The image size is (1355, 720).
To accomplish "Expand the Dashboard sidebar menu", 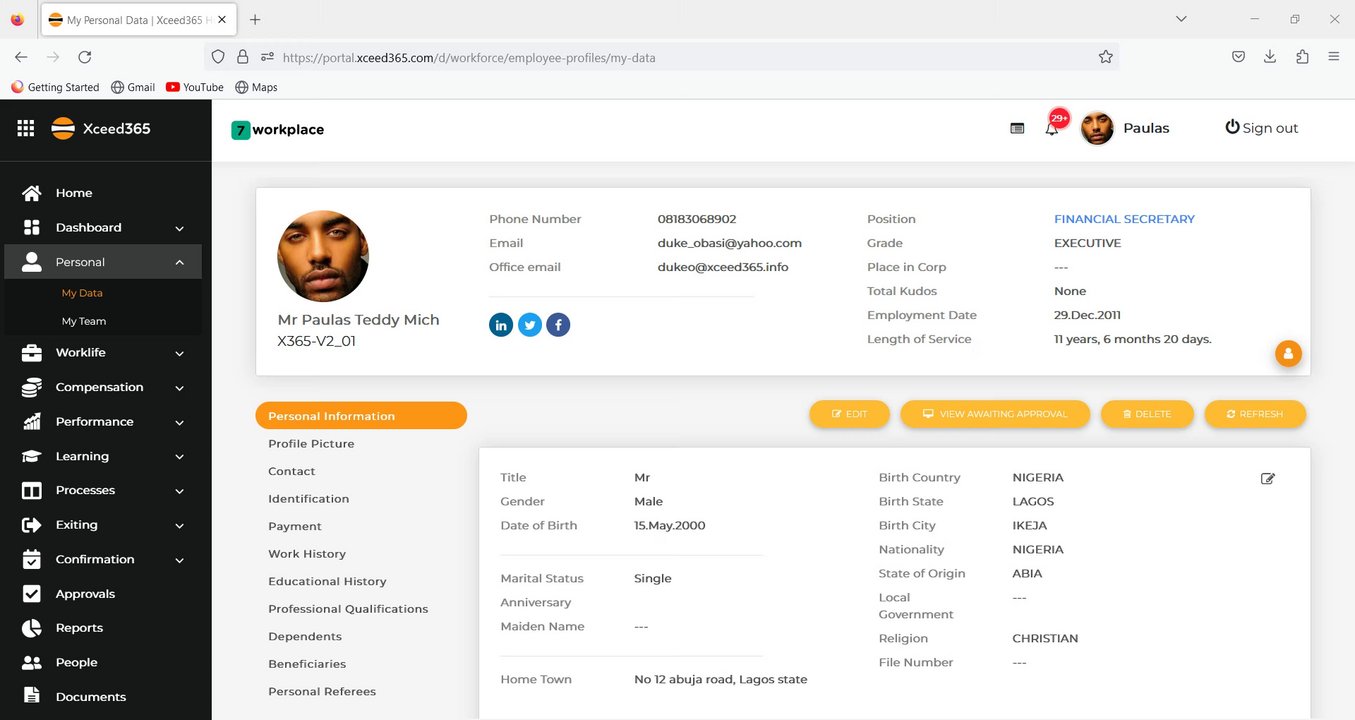I will [x=179, y=228].
